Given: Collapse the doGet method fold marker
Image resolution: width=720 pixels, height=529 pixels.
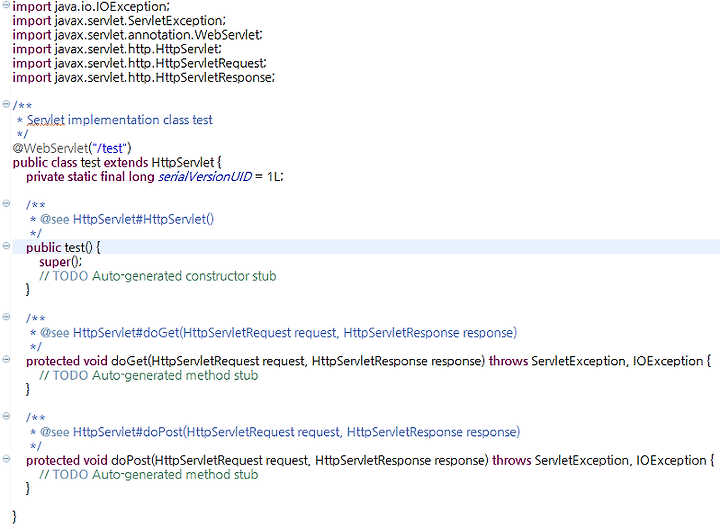Looking at the screenshot, I should pos(6,360).
